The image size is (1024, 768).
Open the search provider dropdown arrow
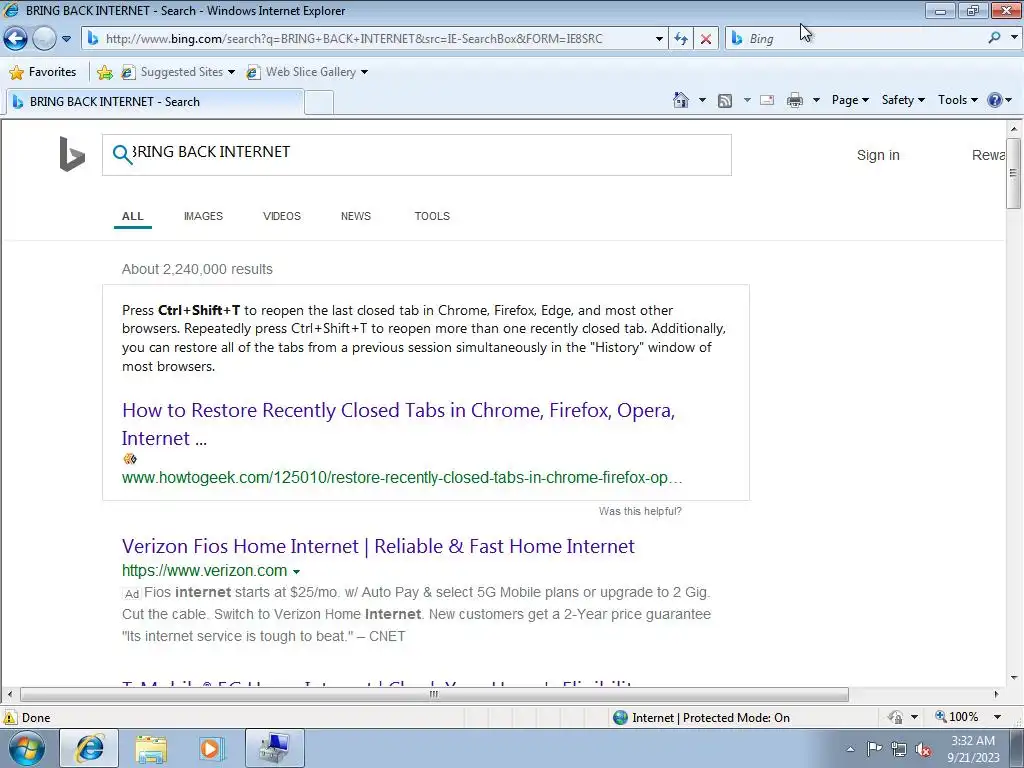pyautogui.click(x=1014, y=38)
